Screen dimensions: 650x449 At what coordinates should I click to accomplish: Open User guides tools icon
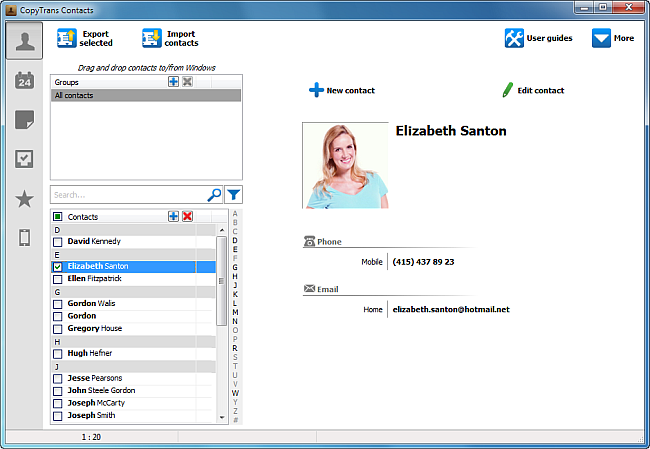514,38
